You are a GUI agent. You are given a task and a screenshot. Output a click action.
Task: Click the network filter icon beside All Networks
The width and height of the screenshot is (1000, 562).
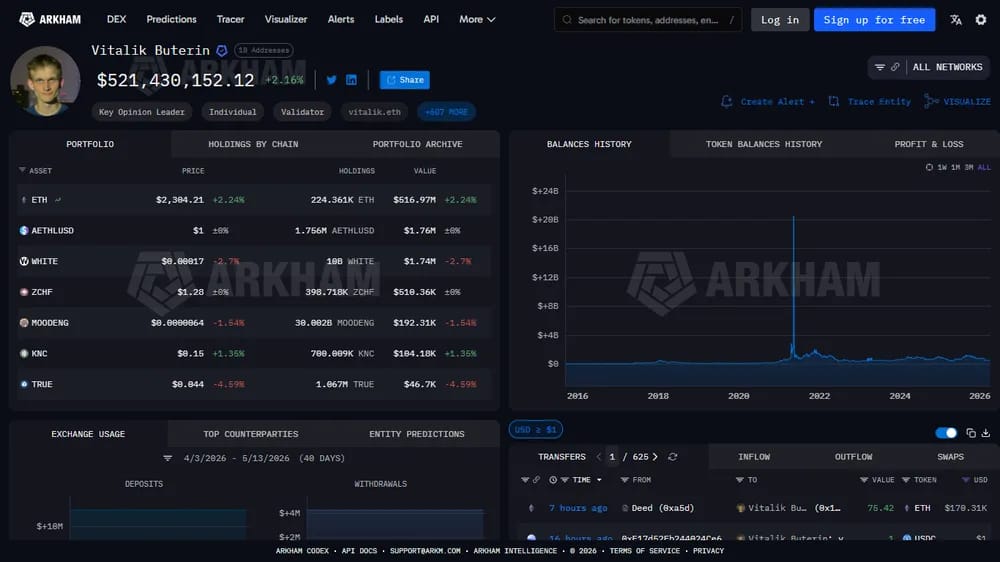point(879,67)
